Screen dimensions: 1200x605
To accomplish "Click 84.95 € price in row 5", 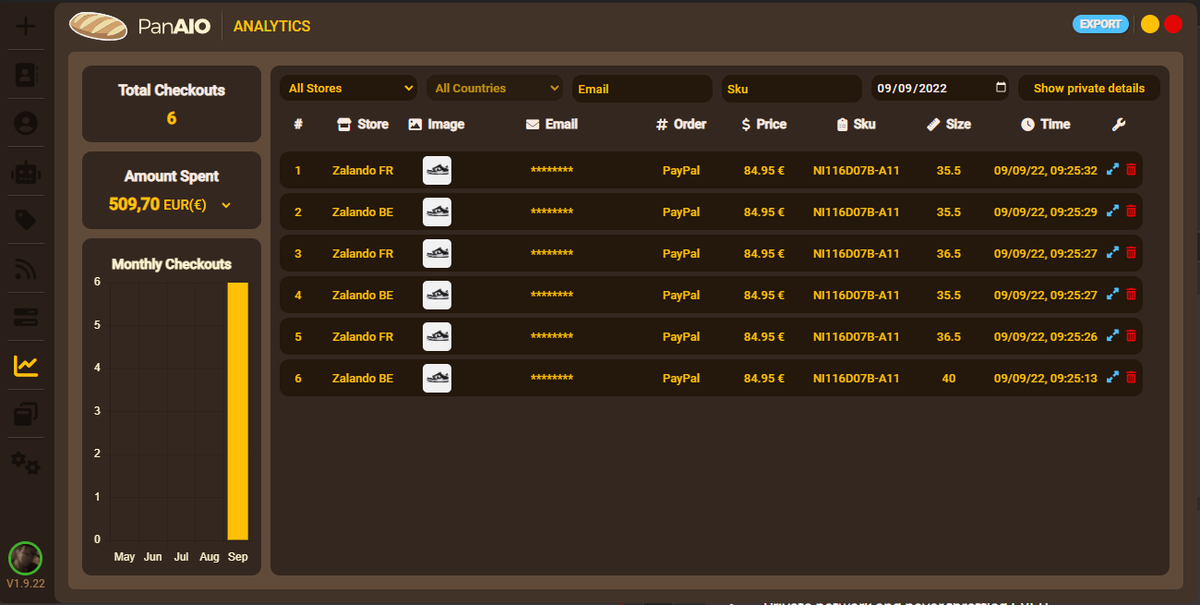I will pos(764,337).
